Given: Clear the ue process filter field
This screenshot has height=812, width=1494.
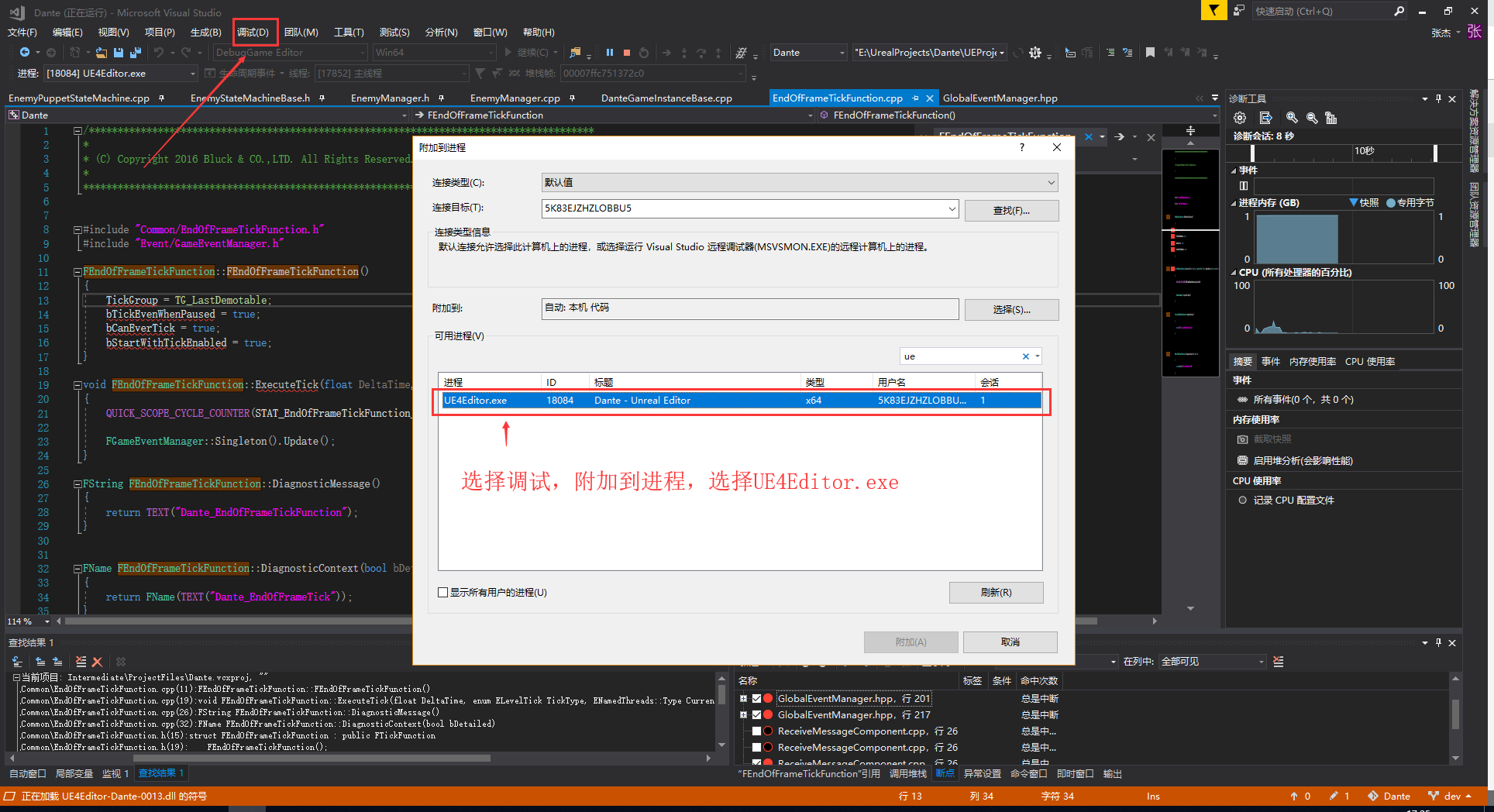Looking at the screenshot, I should tap(1026, 356).
